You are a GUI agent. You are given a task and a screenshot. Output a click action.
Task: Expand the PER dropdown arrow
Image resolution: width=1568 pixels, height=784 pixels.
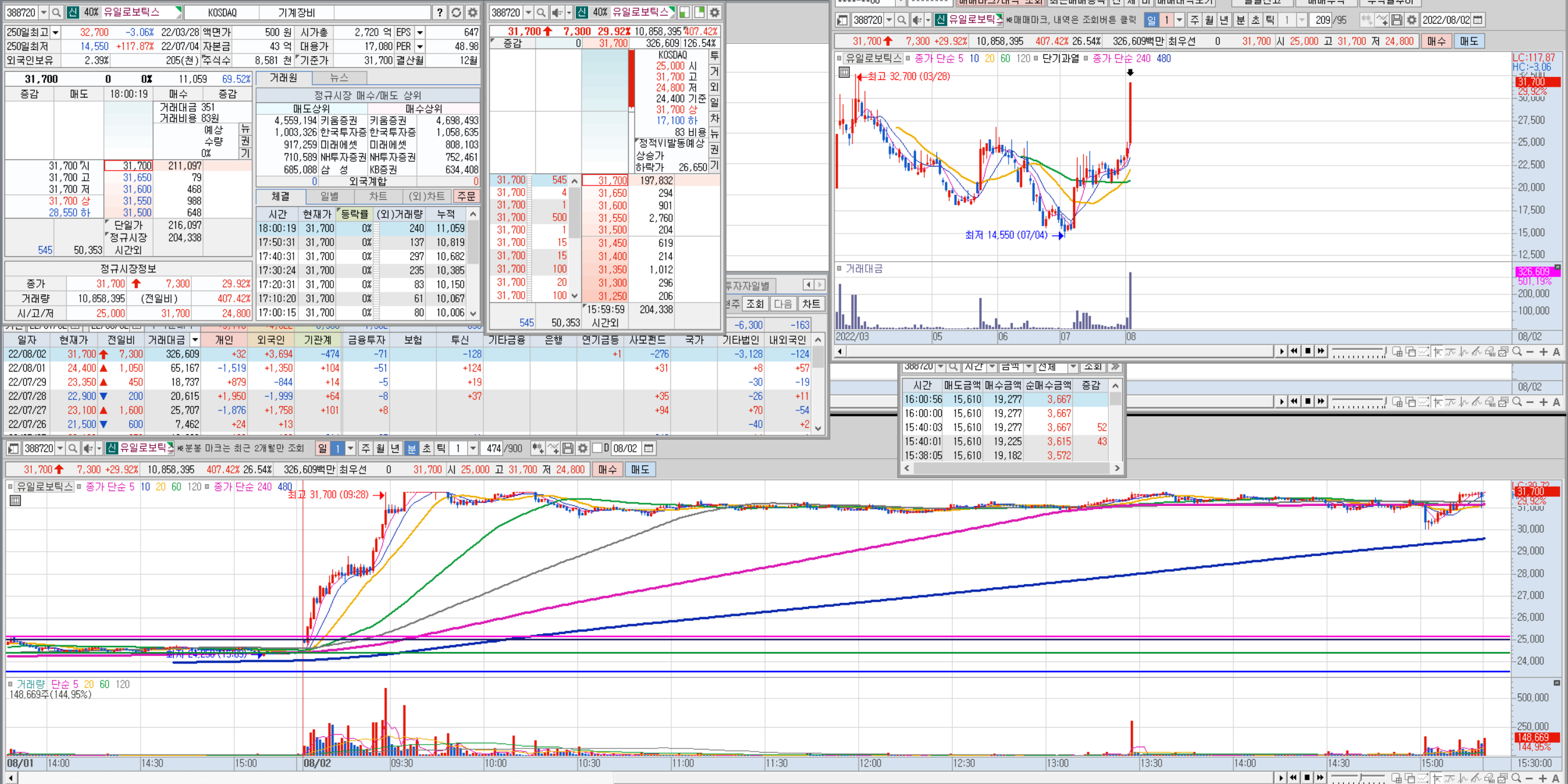click(x=420, y=47)
